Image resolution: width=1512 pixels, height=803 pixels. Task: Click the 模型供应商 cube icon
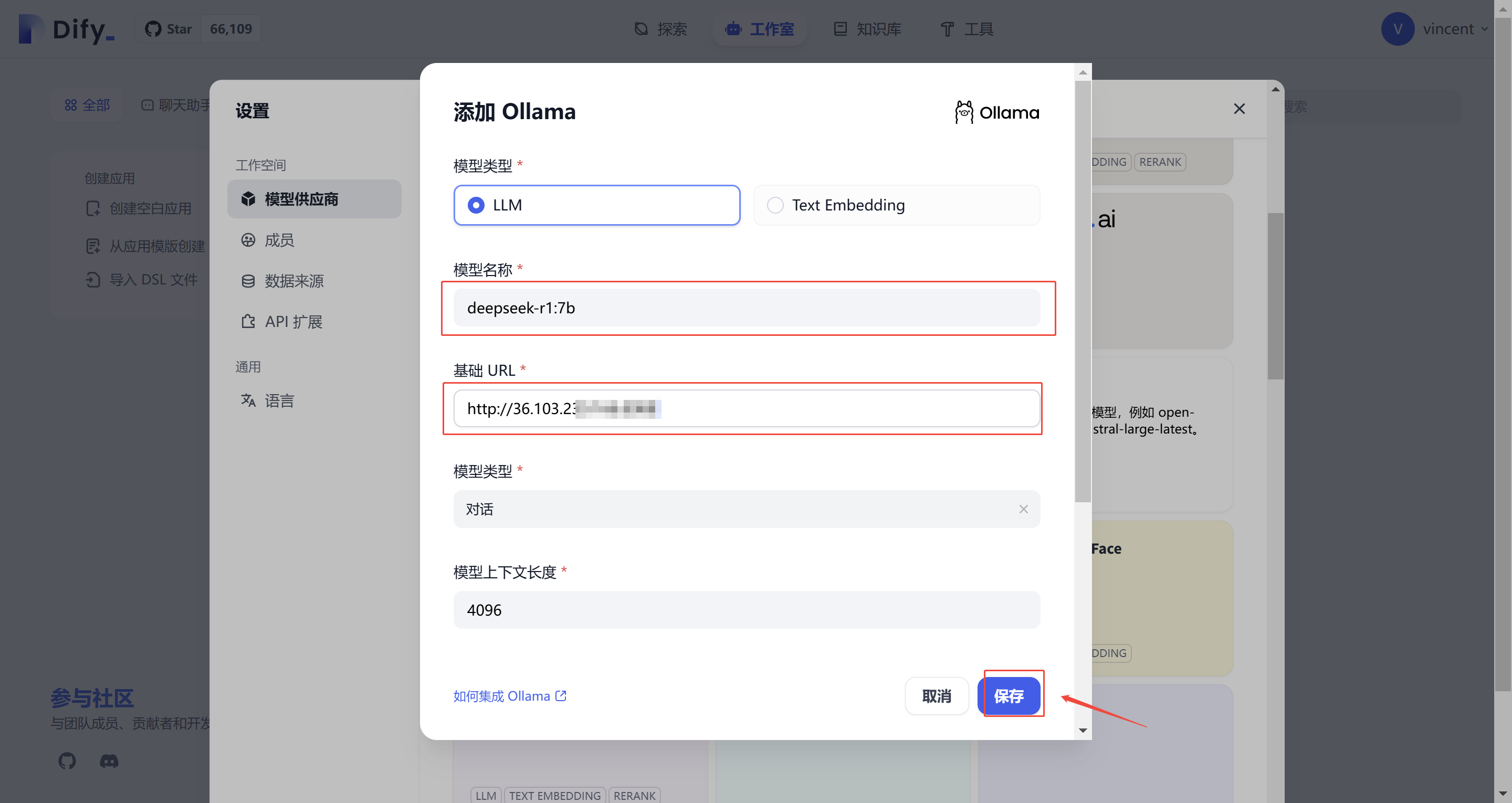click(248, 199)
